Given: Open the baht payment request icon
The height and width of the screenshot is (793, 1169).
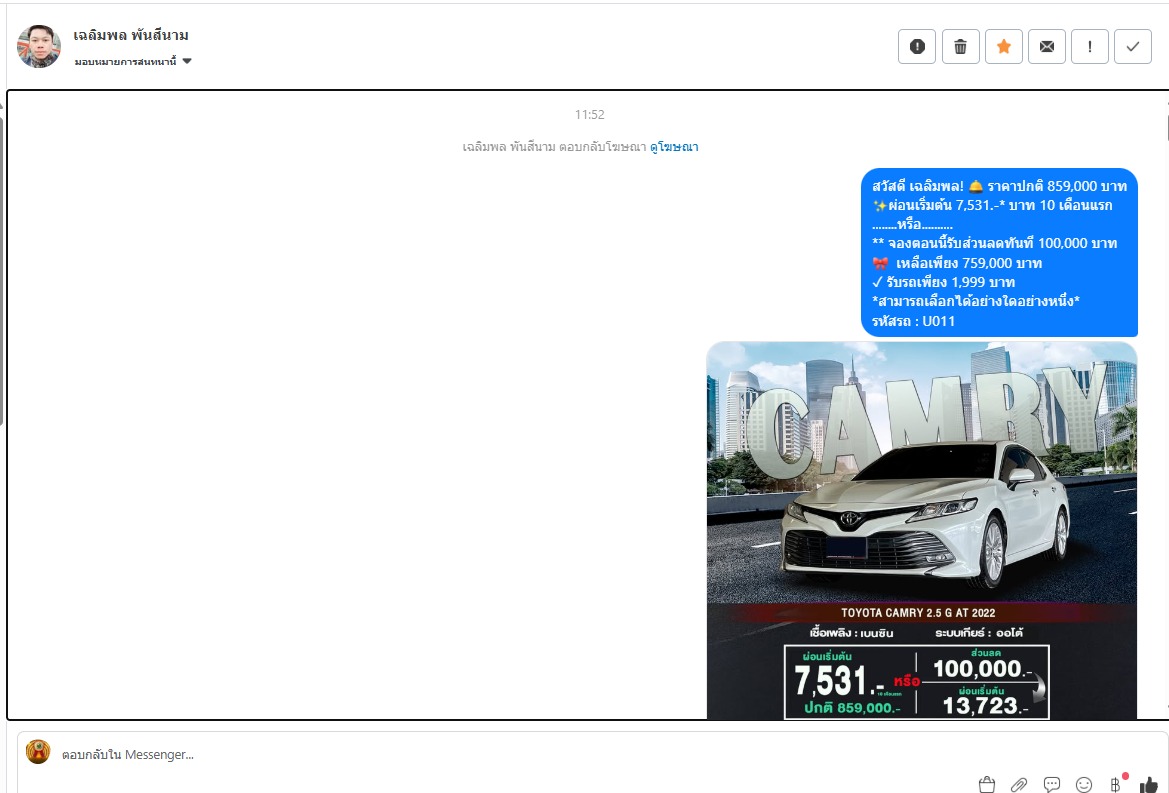Looking at the screenshot, I should 1116,784.
